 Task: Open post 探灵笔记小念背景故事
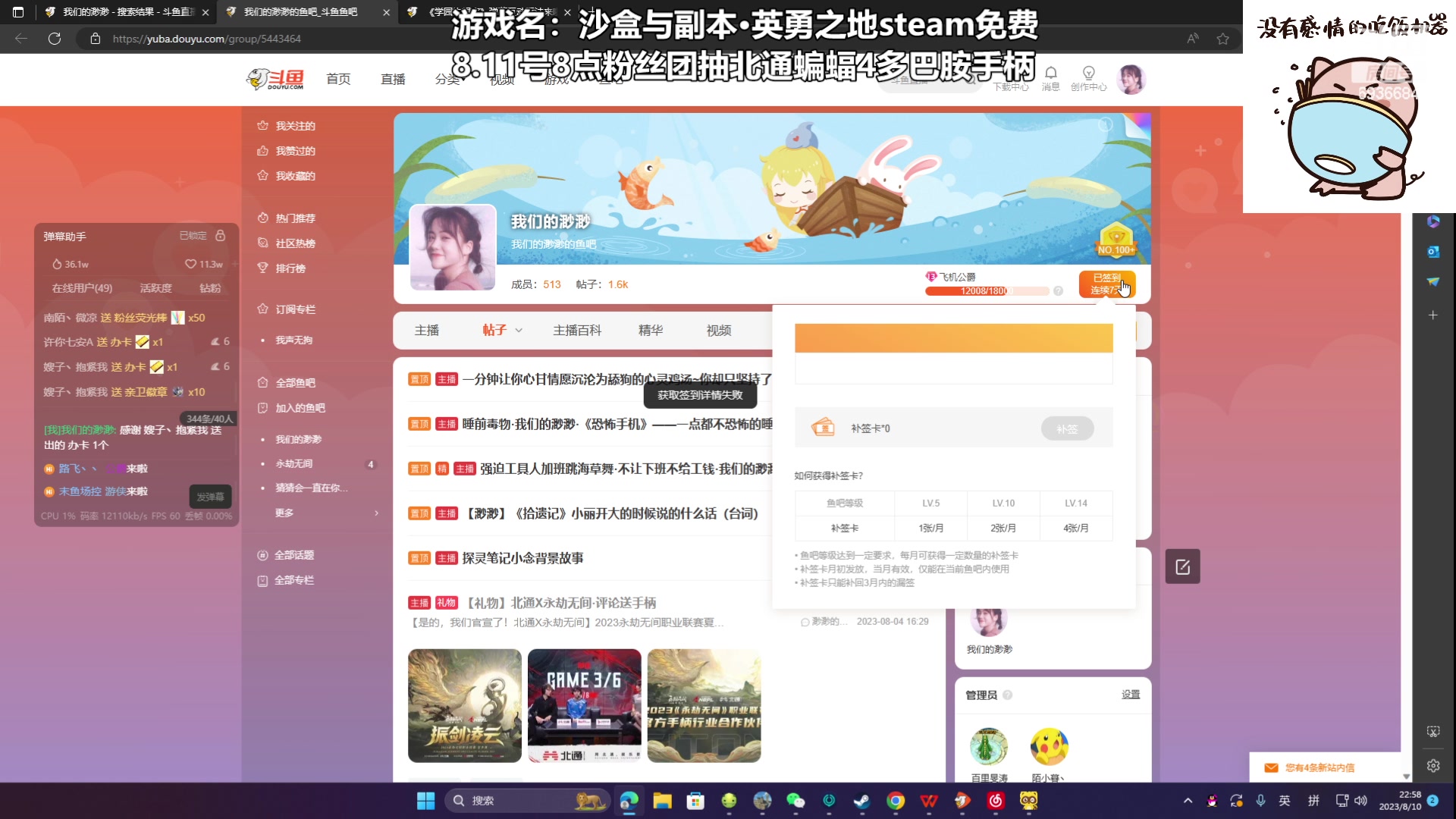pos(522,558)
